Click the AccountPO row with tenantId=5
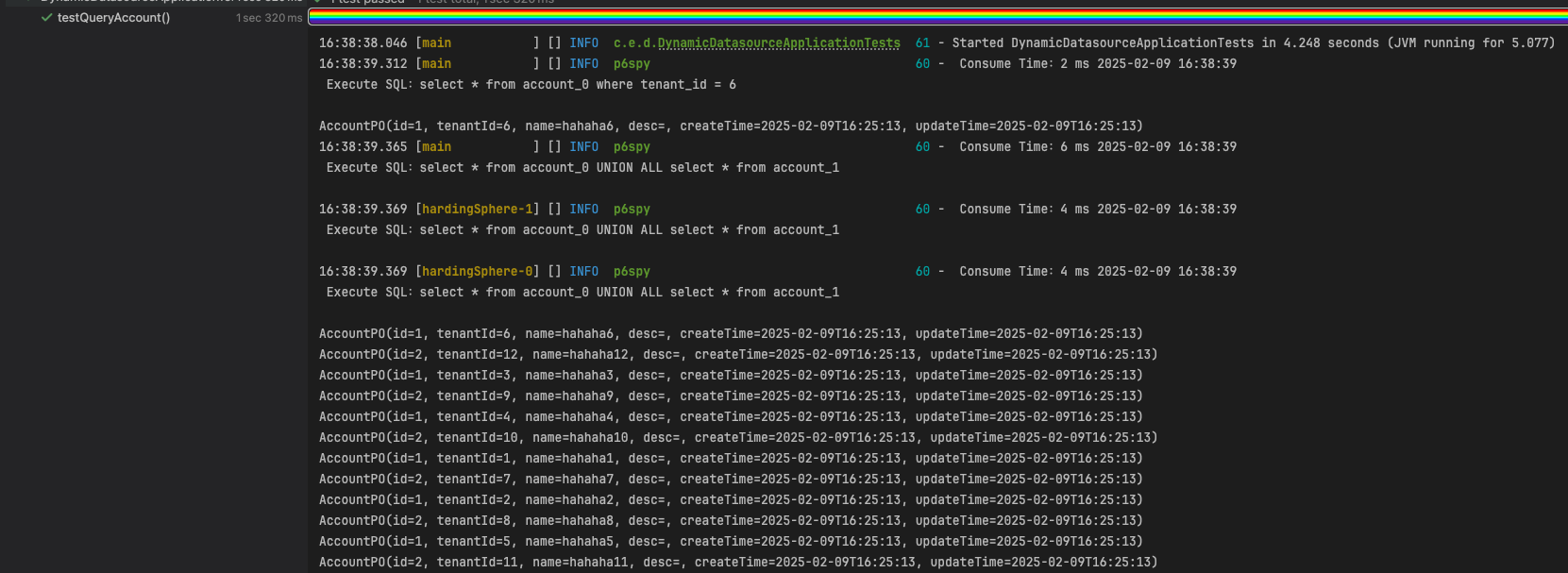The width and height of the screenshot is (1568, 573). 730,542
